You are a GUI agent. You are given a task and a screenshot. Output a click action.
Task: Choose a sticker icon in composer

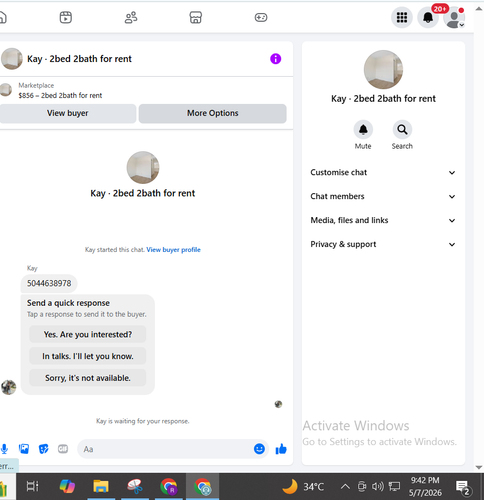[44, 449]
